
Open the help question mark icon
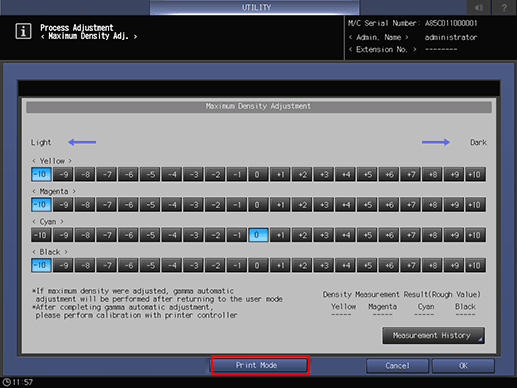[x=504, y=7]
